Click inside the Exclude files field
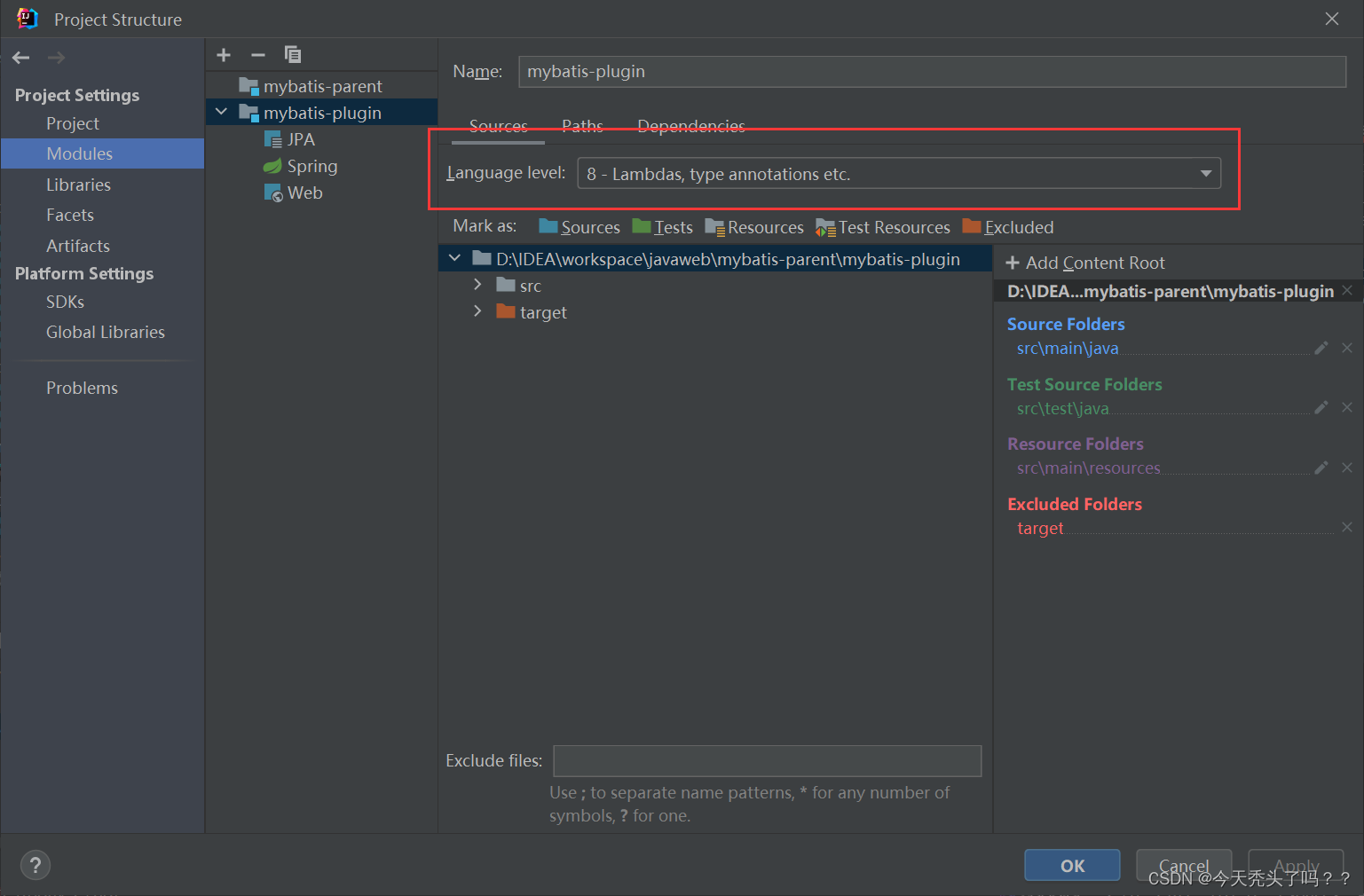Screen dimensions: 1364x896 click(767, 760)
